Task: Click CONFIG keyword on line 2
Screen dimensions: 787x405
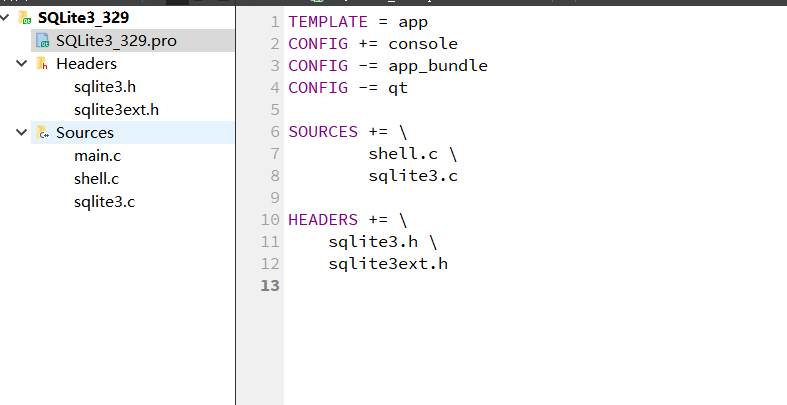Action: tap(318, 44)
